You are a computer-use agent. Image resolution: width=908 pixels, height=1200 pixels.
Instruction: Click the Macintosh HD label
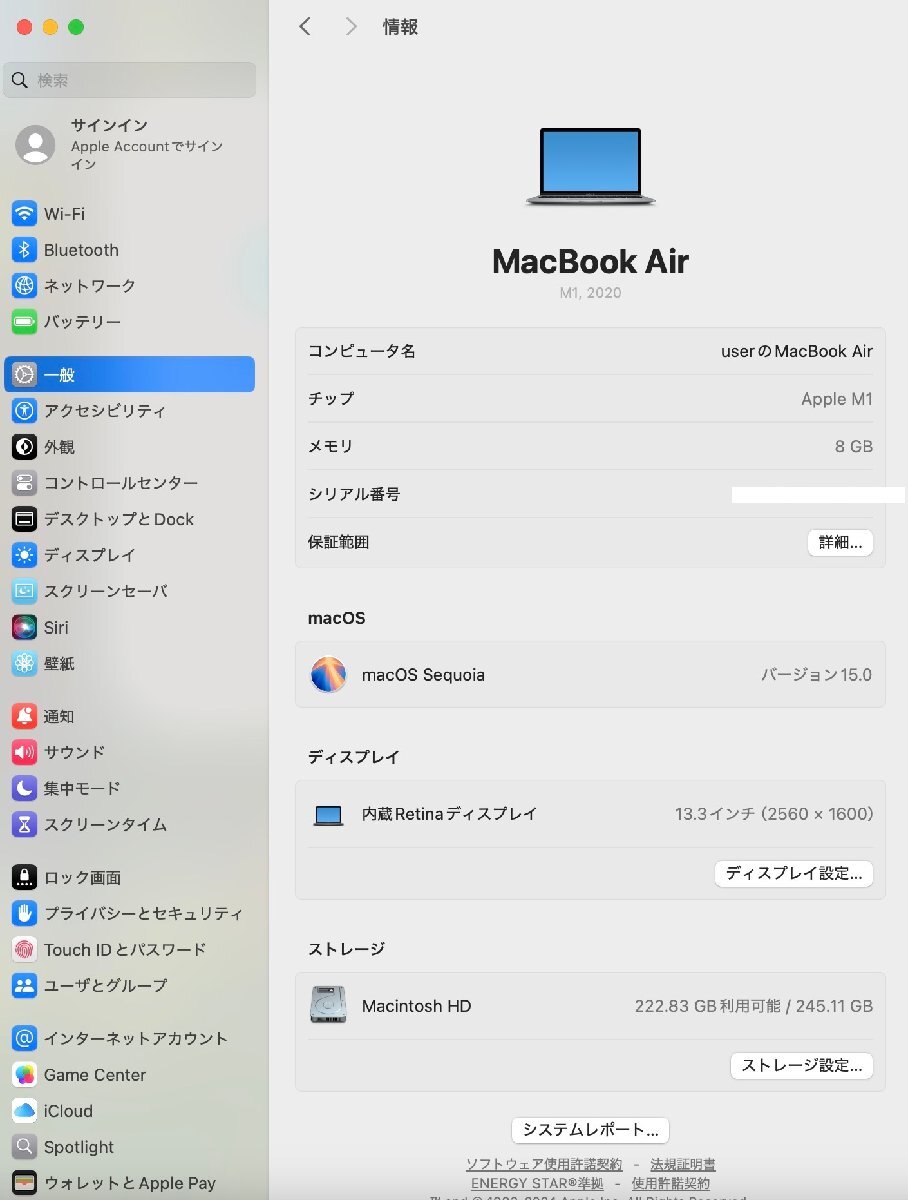(416, 1006)
